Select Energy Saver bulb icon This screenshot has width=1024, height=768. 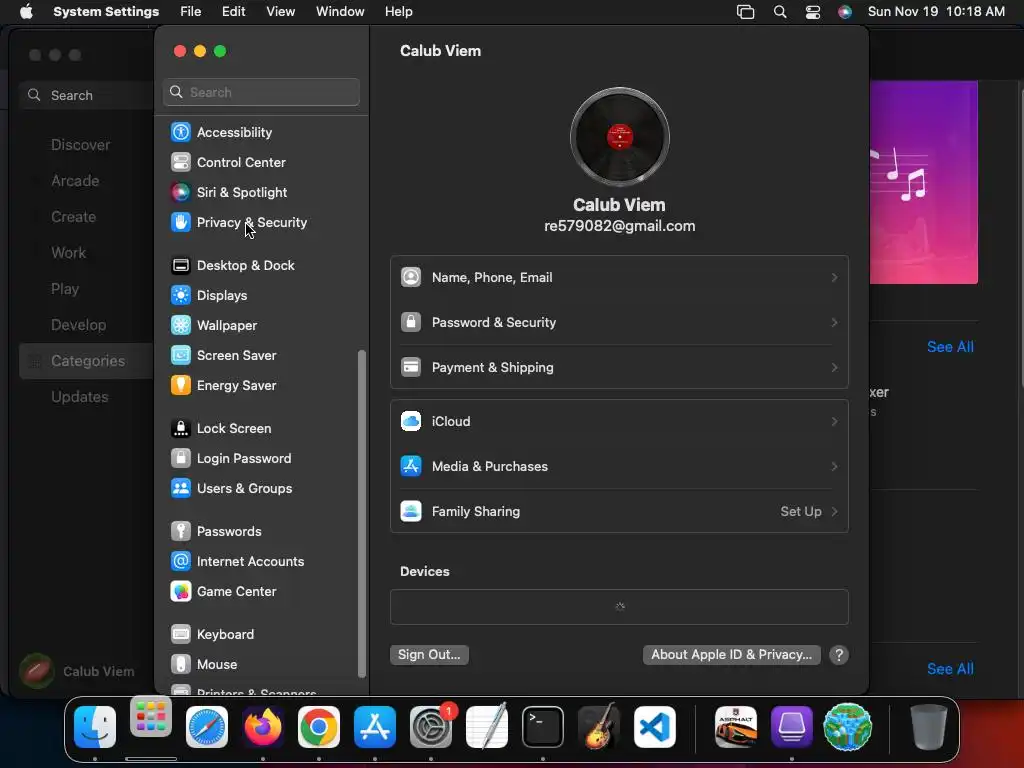tap(181, 385)
